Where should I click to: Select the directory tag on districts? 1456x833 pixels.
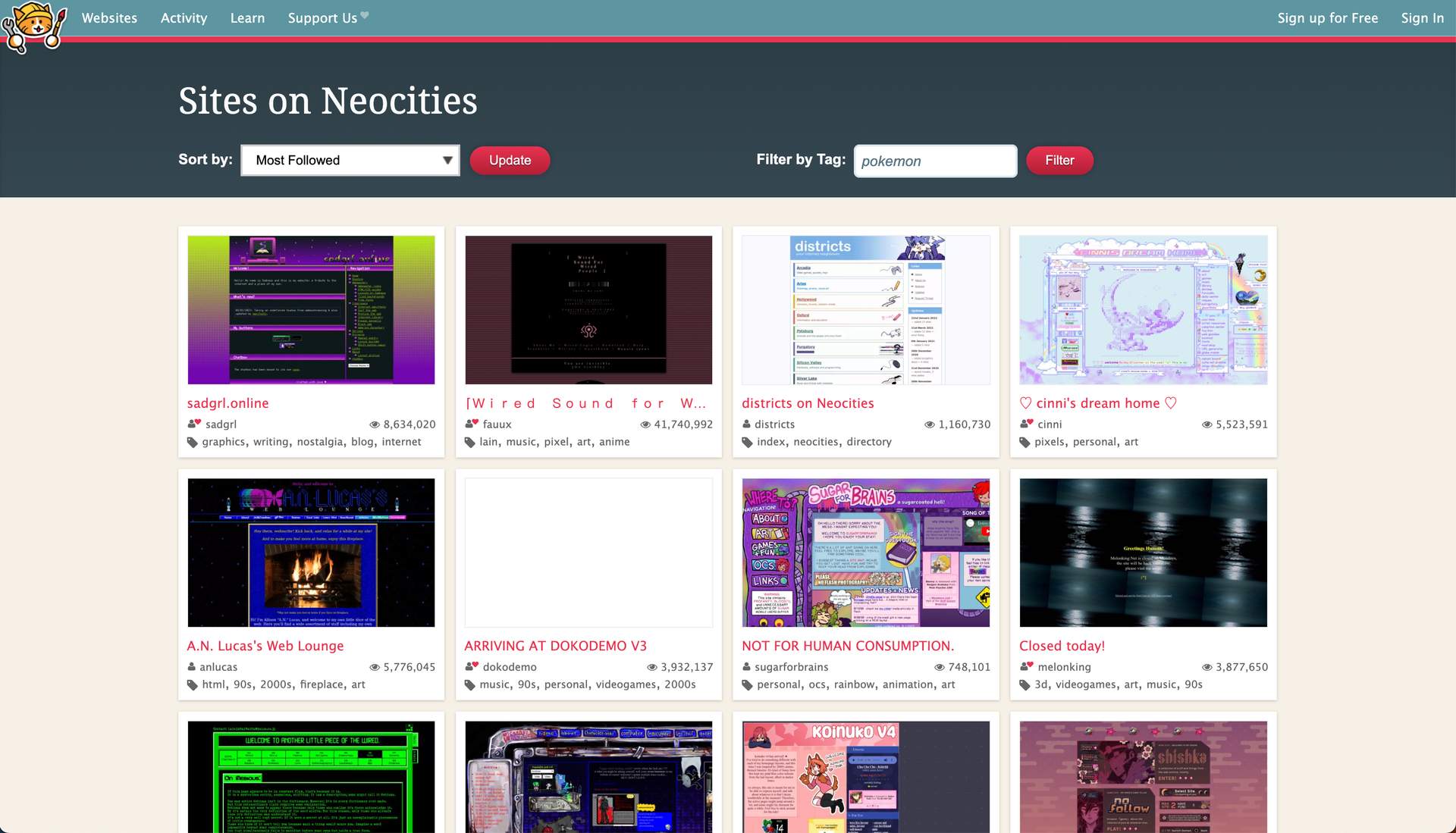tap(869, 442)
